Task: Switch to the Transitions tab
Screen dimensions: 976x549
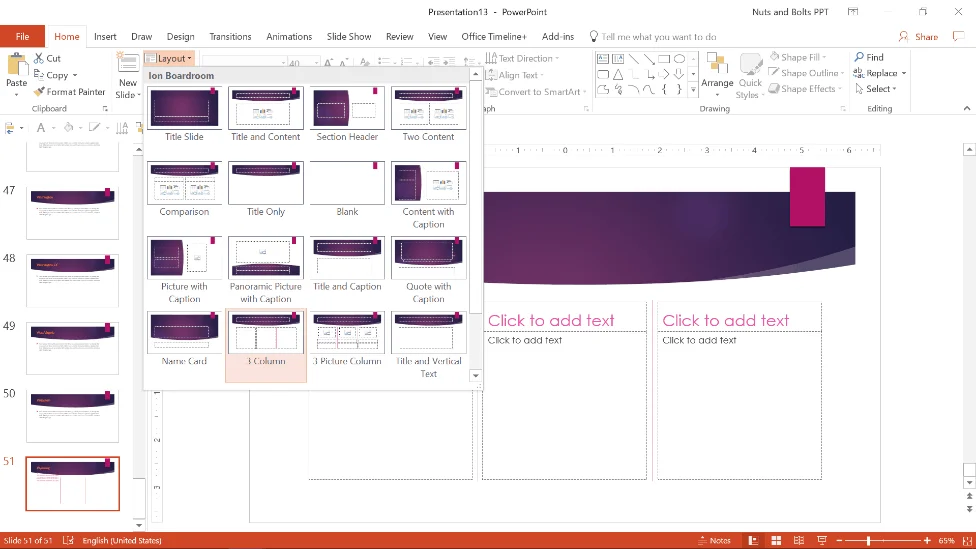Action: point(230,37)
